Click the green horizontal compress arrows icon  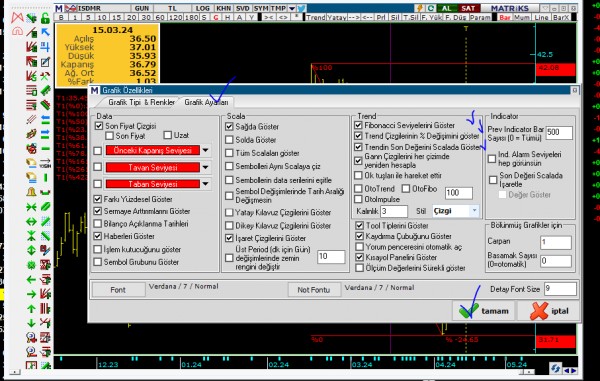click(x=31, y=207)
